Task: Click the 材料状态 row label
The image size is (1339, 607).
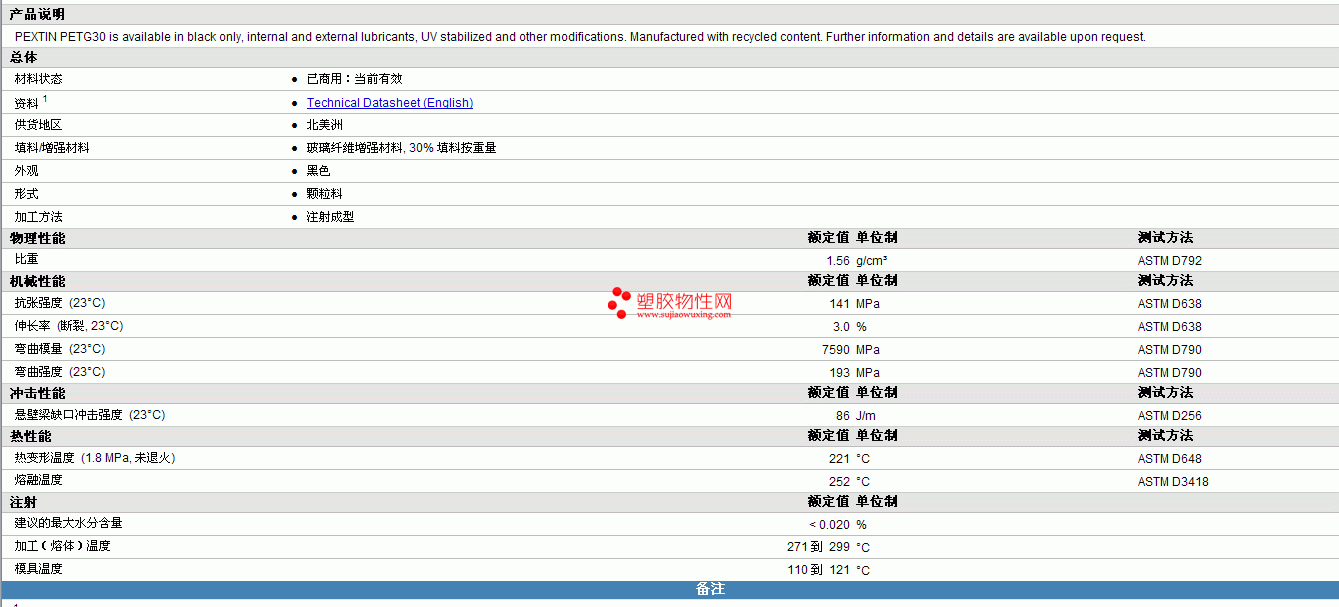Action: [x=38, y=79]
